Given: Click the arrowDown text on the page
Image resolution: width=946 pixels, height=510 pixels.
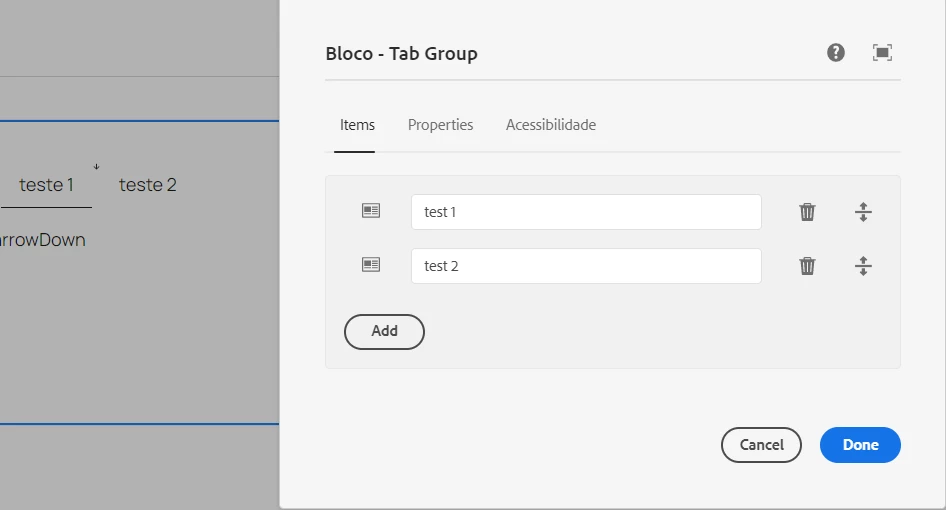Looking at the screenshot, I should [x=43, y=240].
